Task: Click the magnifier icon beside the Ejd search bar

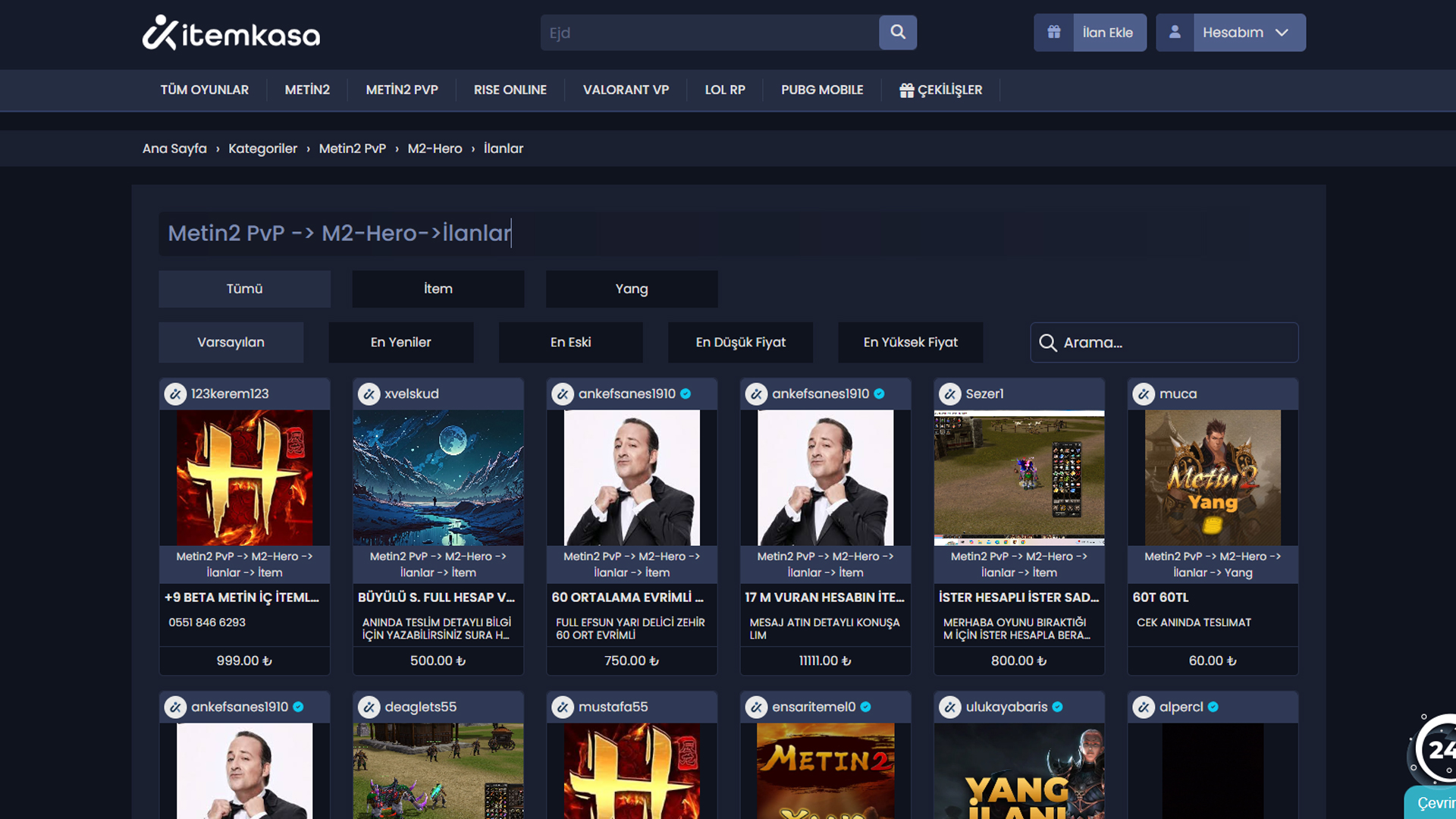Action: click(898, 33)
